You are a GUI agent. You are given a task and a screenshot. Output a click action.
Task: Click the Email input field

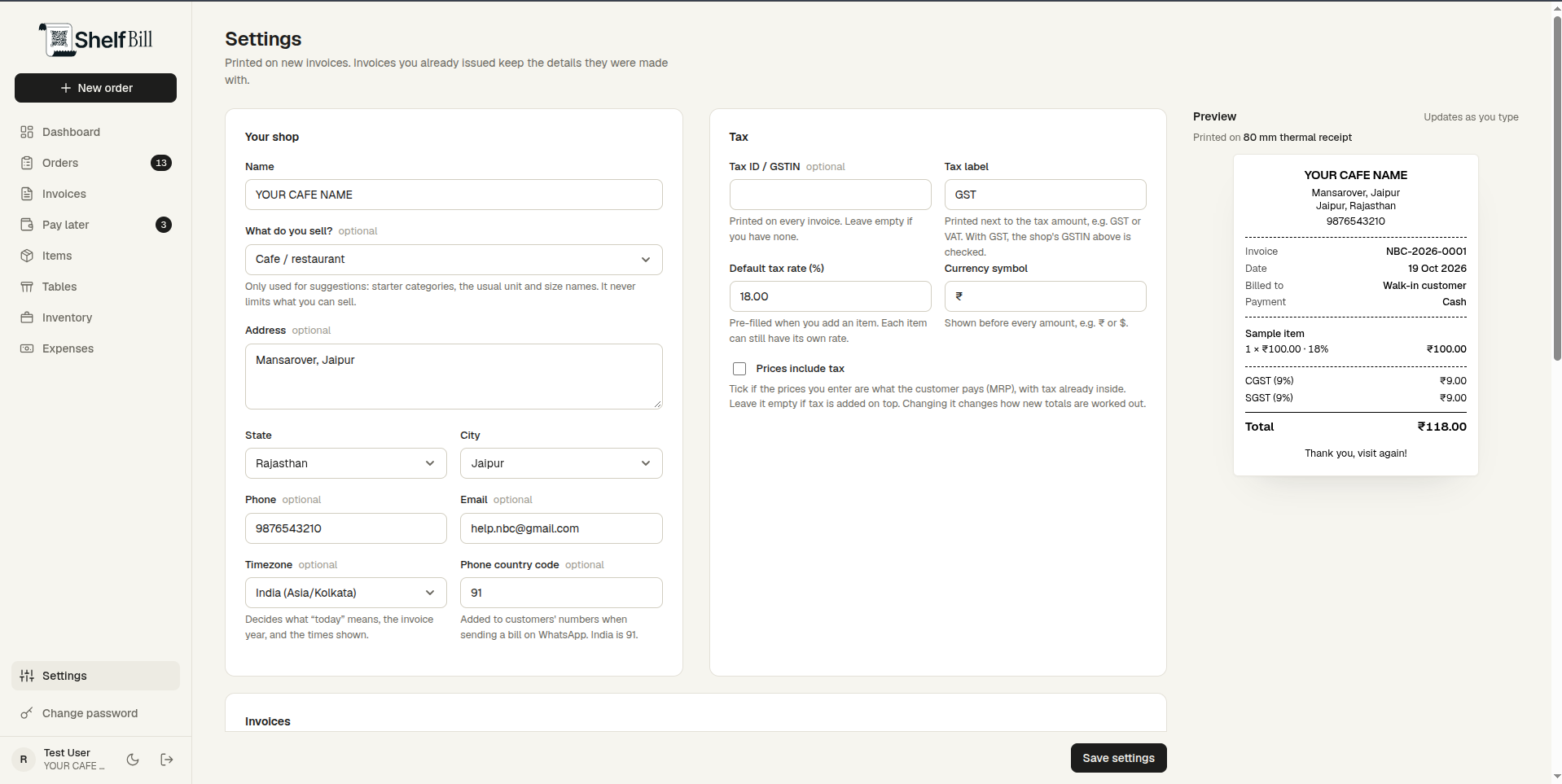561,528
